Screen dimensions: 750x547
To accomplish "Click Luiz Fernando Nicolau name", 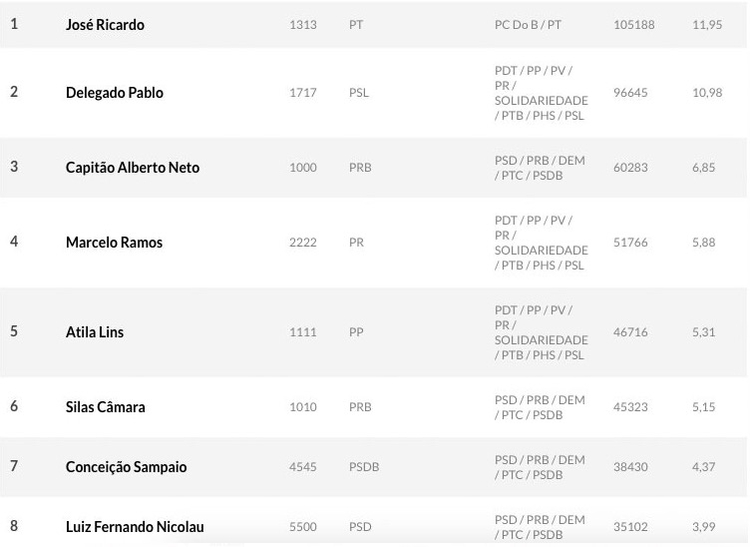I will click(135, 527).
